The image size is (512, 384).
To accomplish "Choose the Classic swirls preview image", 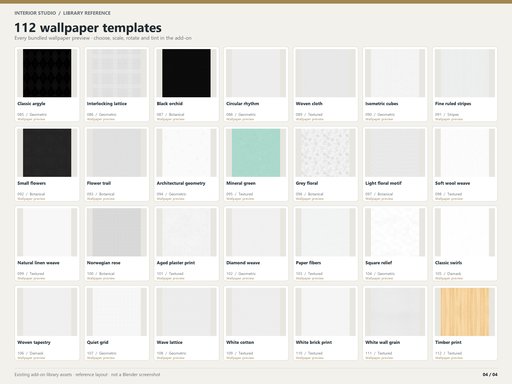I will point(465,232).
